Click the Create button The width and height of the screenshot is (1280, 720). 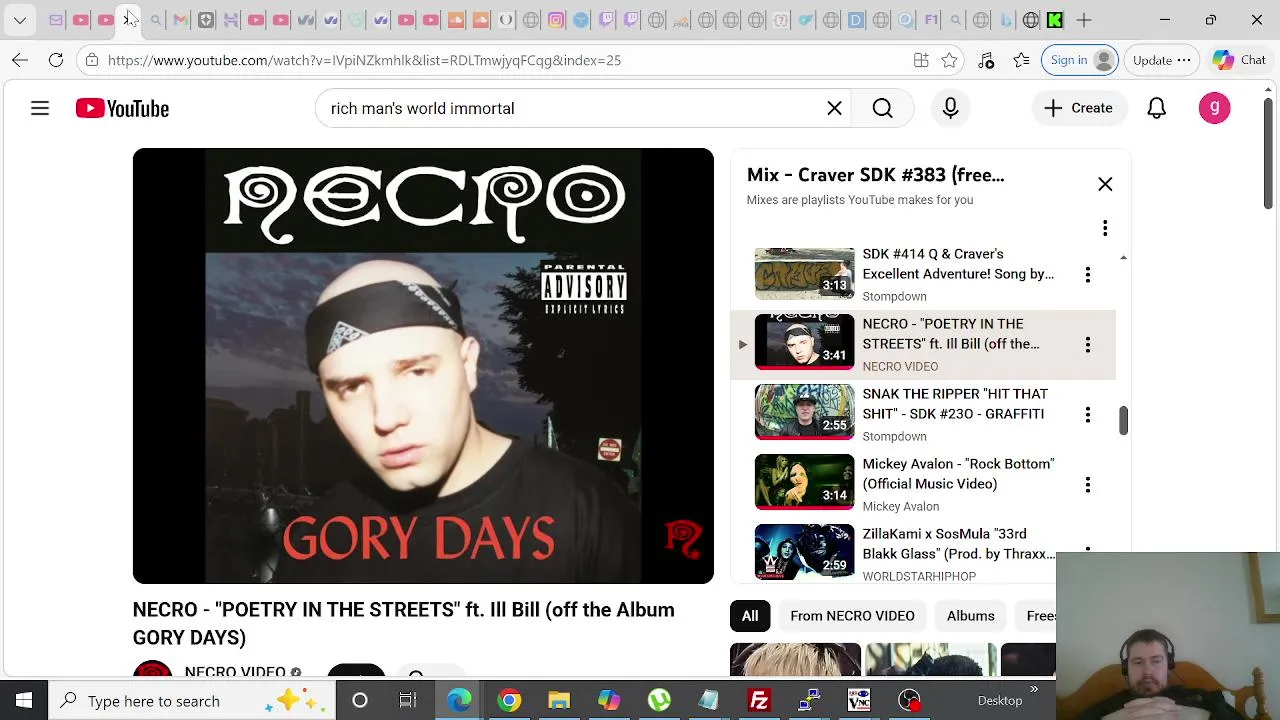pos(1078,108)
